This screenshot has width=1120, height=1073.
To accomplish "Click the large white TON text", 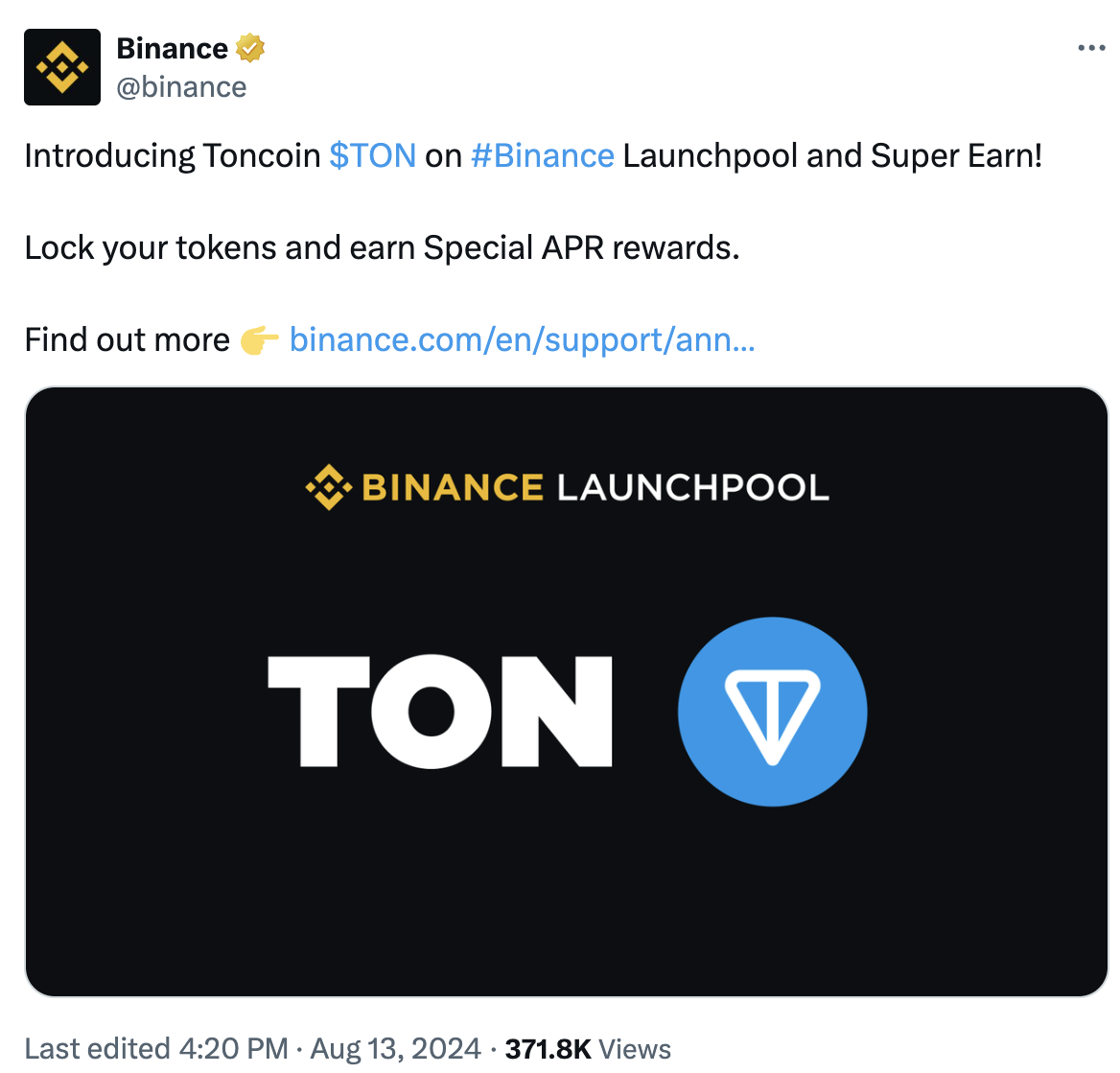I will [440, 711].
